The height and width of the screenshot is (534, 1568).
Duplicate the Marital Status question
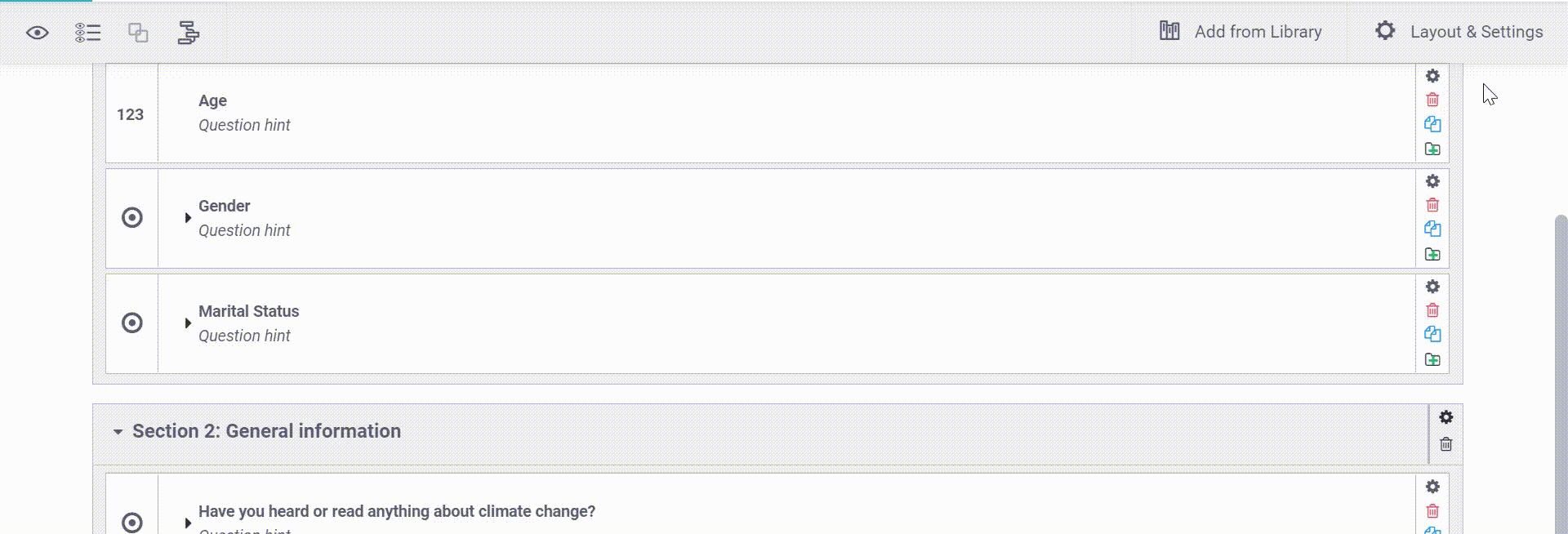[x=1432, y=334]
